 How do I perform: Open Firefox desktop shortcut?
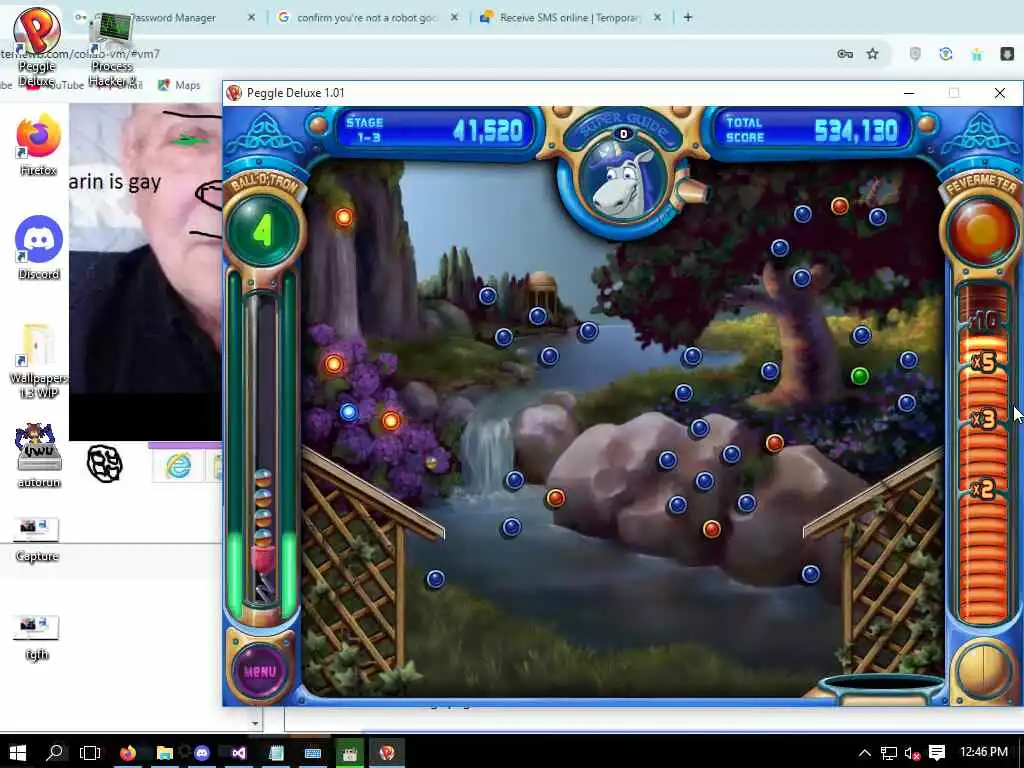click(39, 146)
